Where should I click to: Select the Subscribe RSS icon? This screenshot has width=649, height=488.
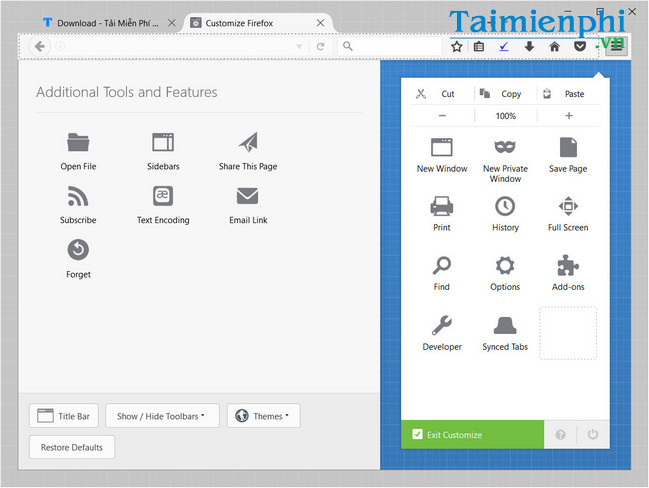[x=78, y=196]
